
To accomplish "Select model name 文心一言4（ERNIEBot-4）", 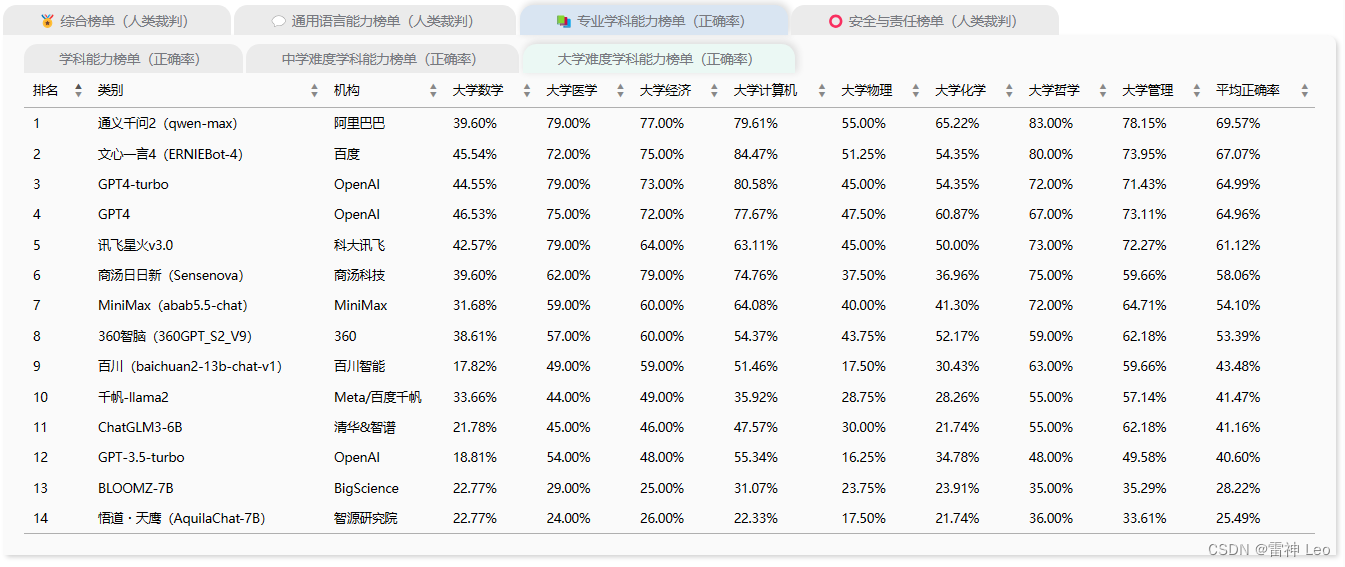I will [x=170, y=154].
